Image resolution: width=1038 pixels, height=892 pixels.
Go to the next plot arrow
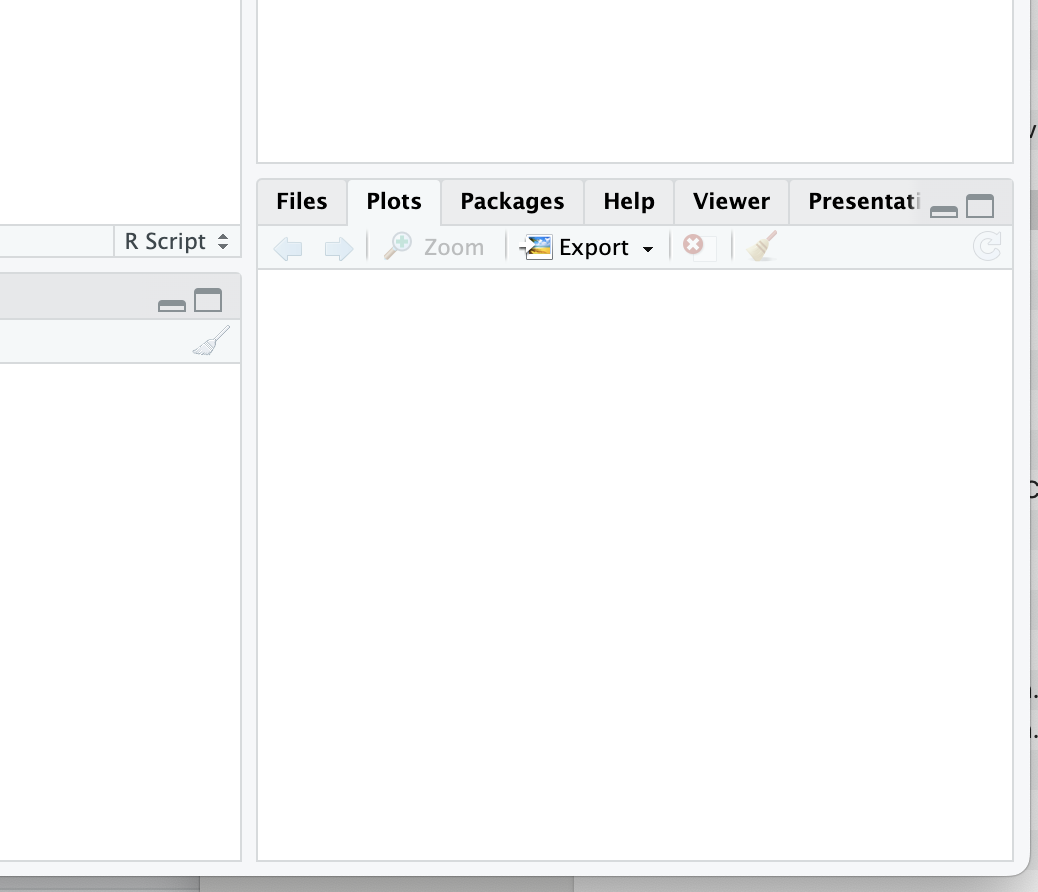coord(339,248)
